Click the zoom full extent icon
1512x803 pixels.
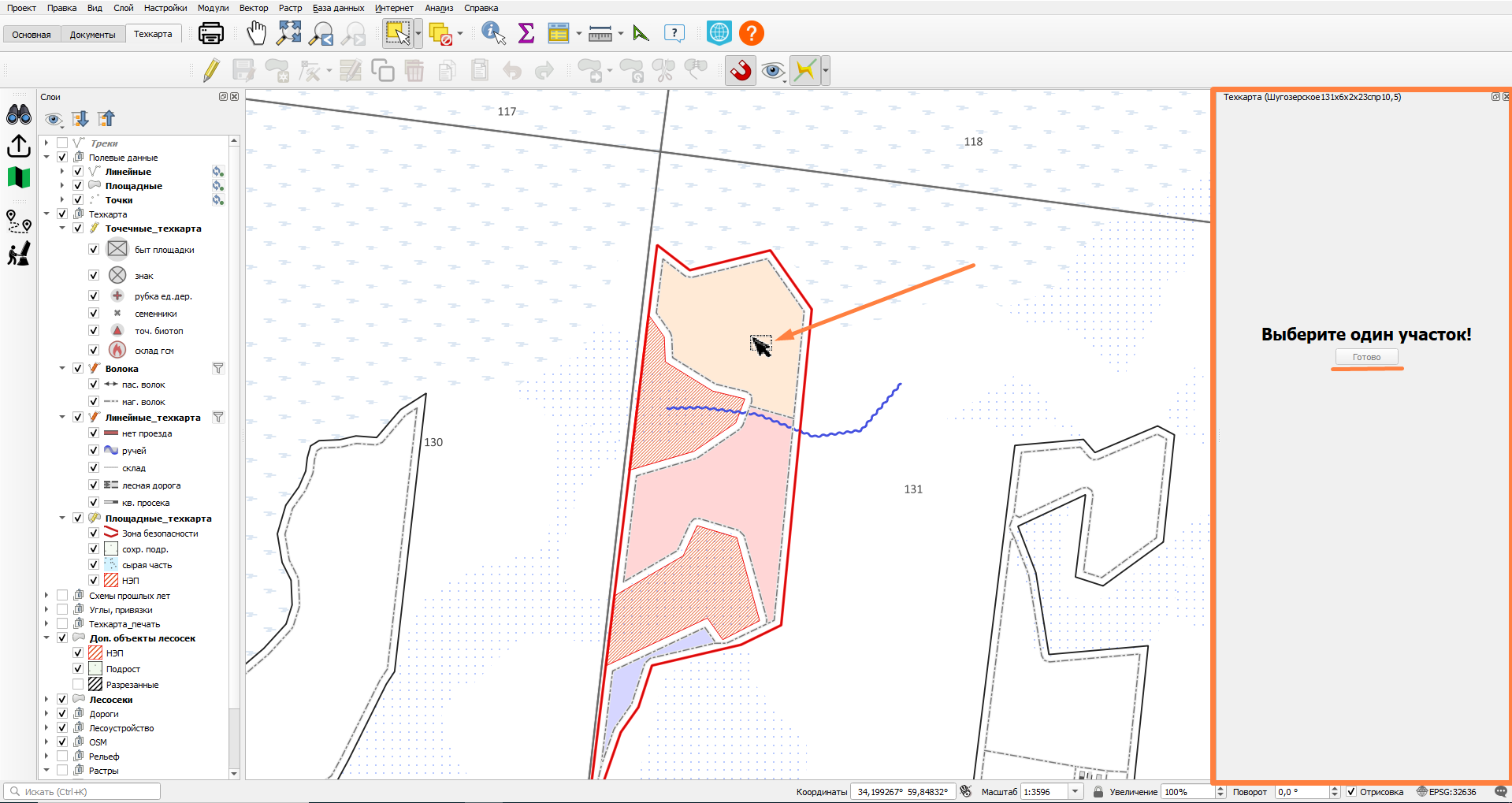pyautogui.click(x=289, y=33)
